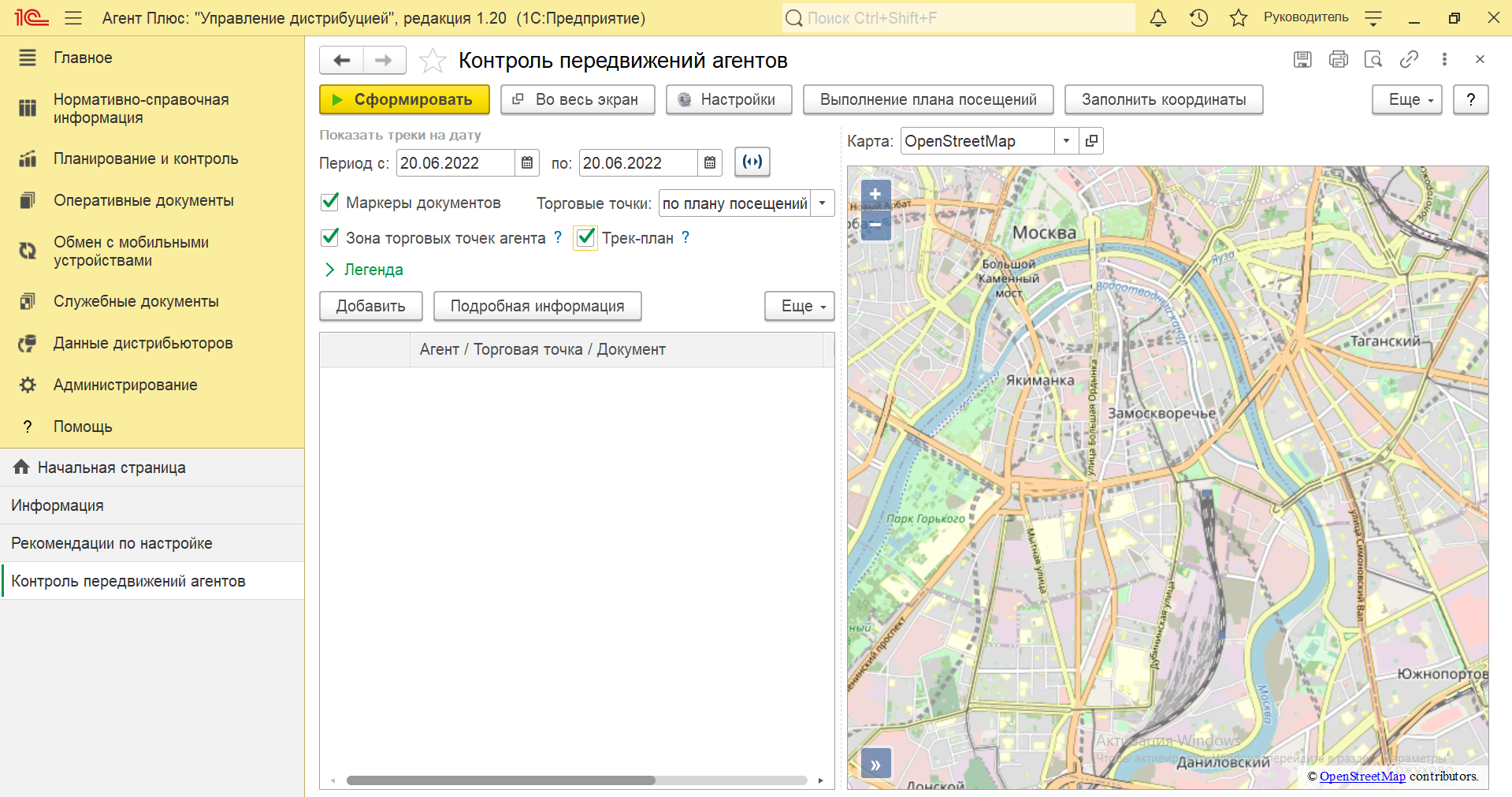Click Выполнение плана посещений button
This screenshot has height=797, width=1512.
pyautogui.click(x=928, y=99)
